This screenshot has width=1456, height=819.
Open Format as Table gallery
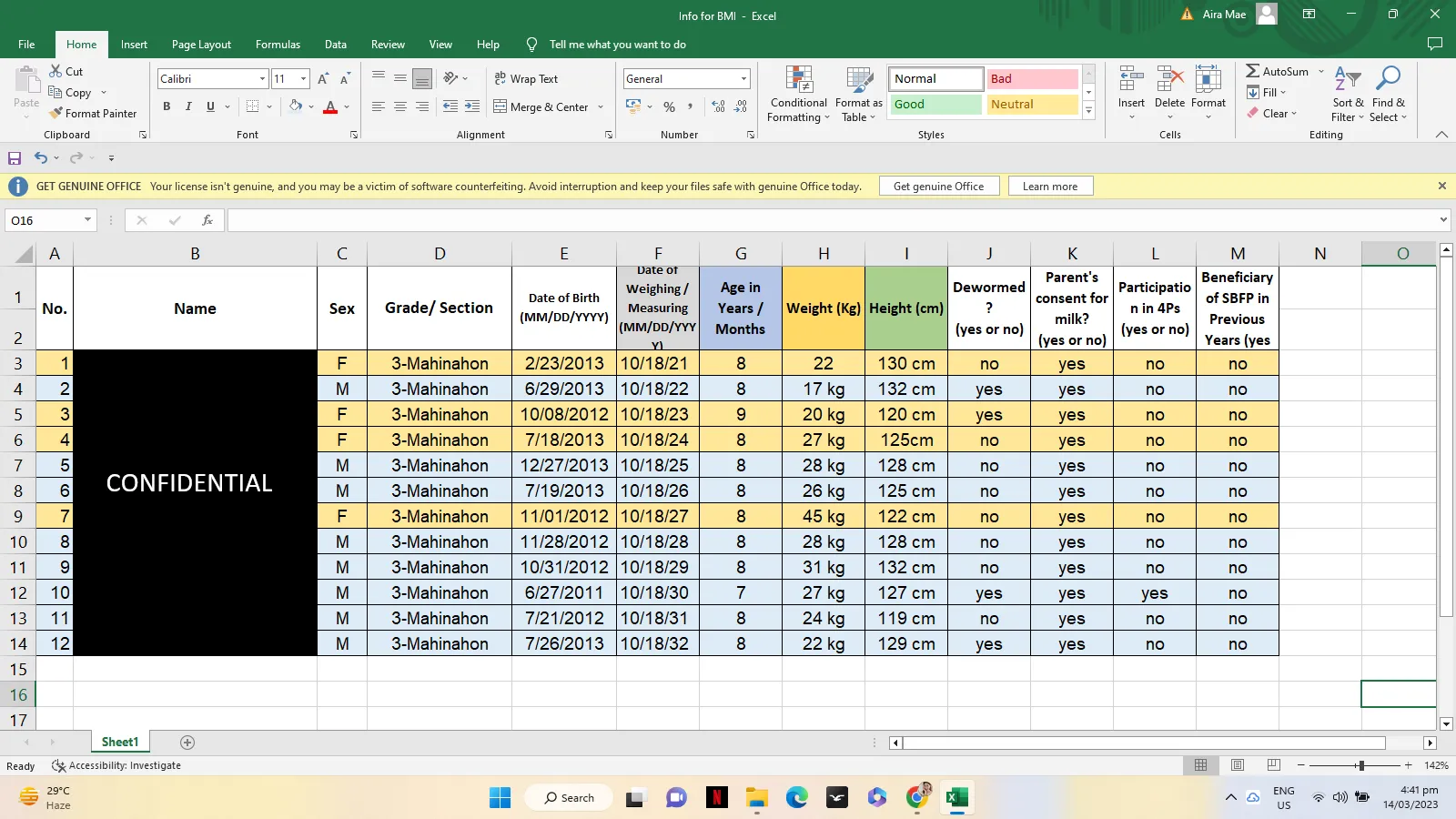859,95
